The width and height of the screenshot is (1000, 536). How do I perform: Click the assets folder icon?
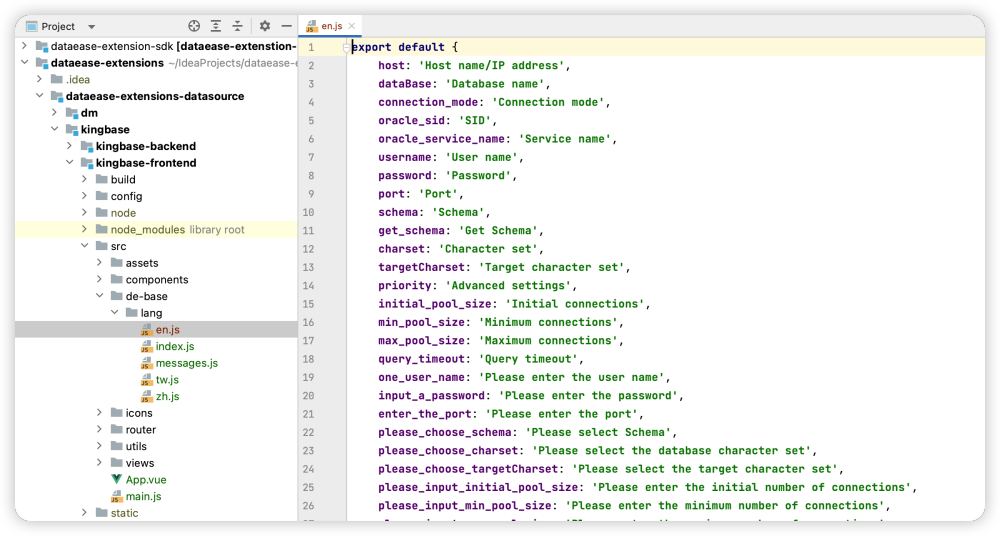click(x=116, y=262)
